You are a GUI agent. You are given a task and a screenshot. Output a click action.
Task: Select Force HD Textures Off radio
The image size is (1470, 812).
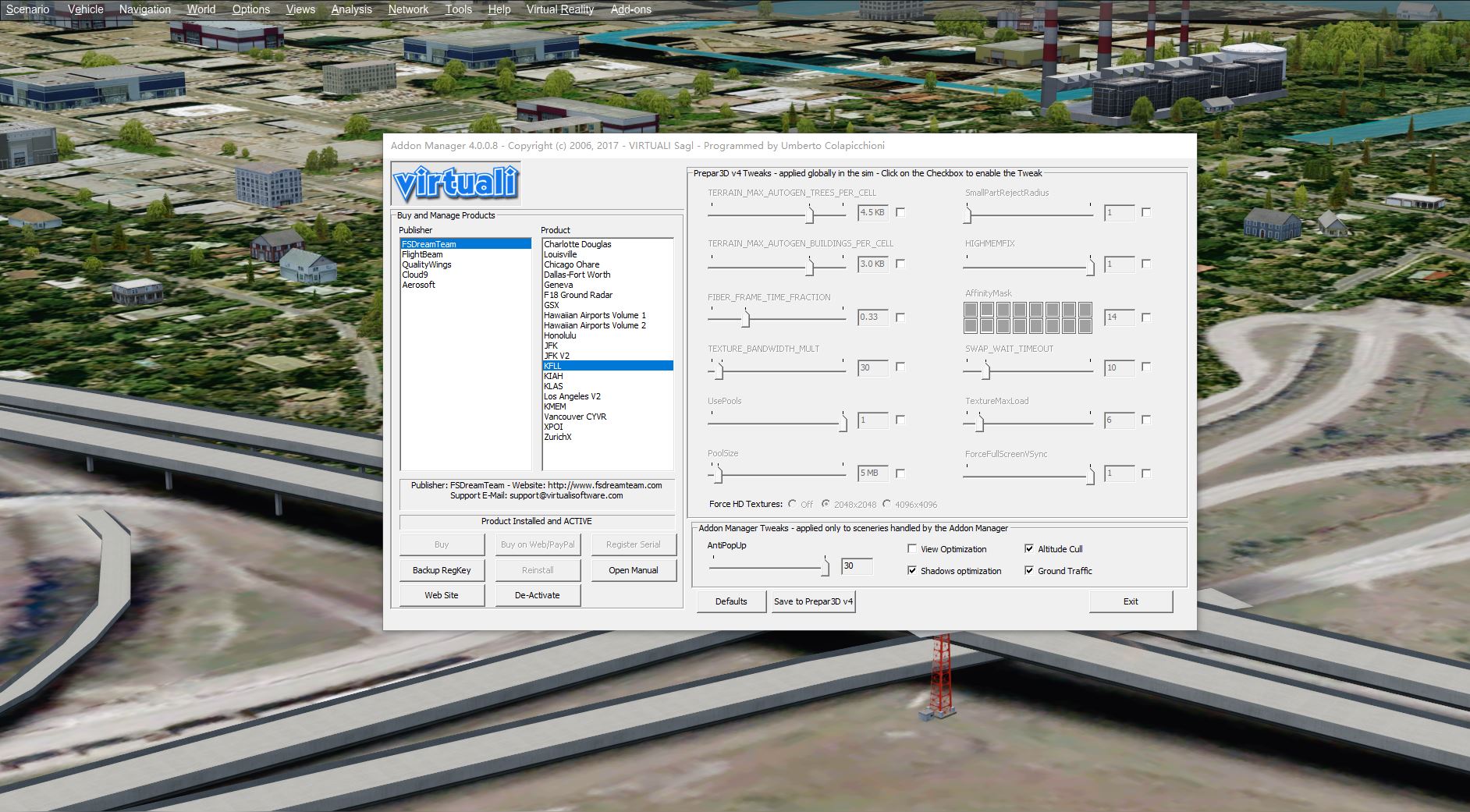[x=793, y=504]
